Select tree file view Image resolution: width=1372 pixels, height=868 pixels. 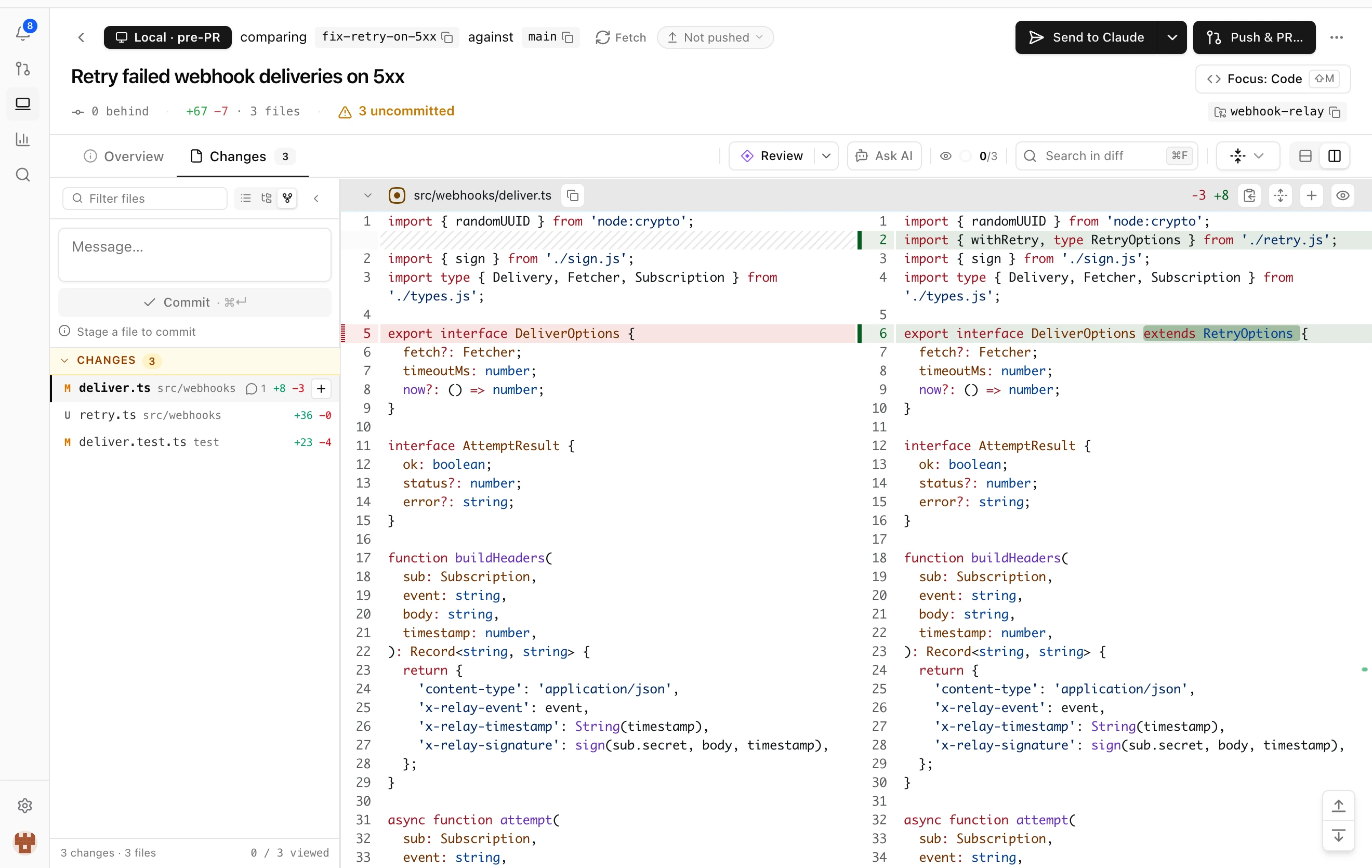tap(266, 199)
